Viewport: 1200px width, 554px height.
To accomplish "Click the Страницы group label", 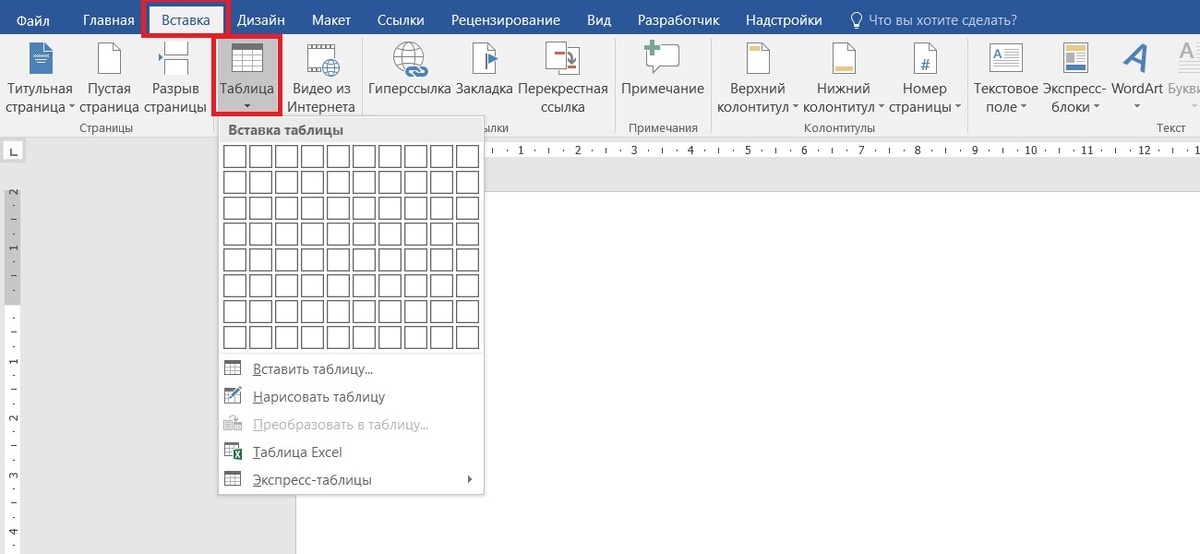I will 106,128.
